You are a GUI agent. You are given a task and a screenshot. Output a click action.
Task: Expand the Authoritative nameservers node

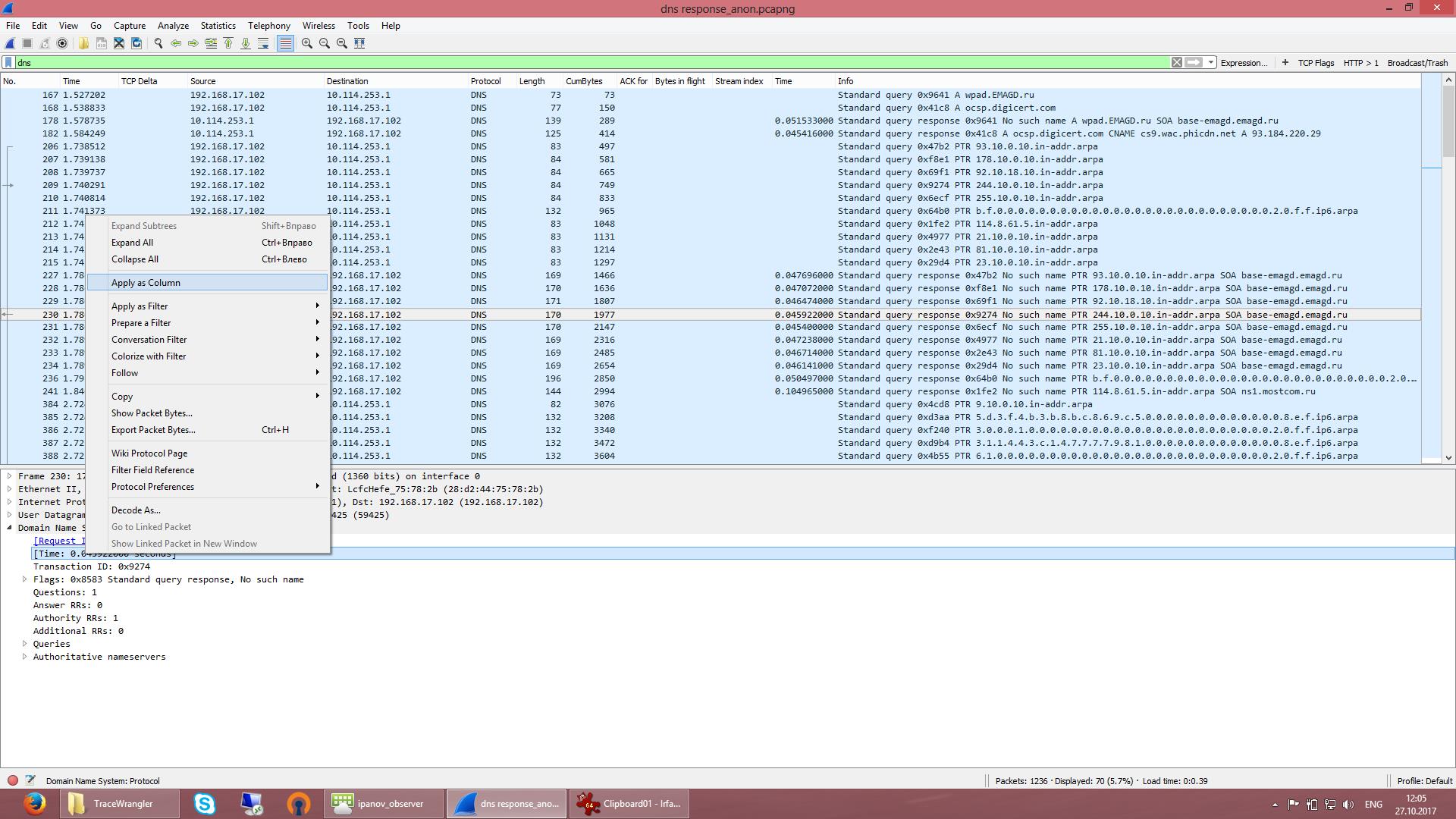coord(25,657)
